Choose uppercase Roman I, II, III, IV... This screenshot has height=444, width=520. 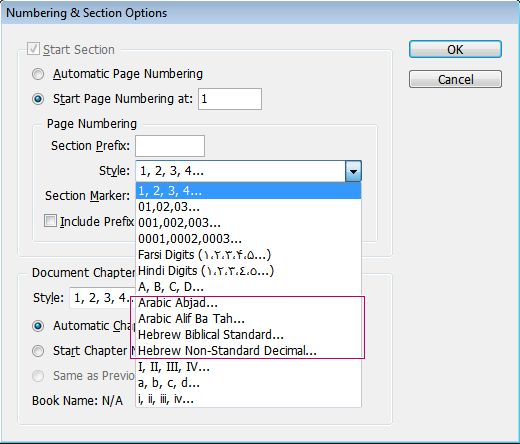pos(248,367)
